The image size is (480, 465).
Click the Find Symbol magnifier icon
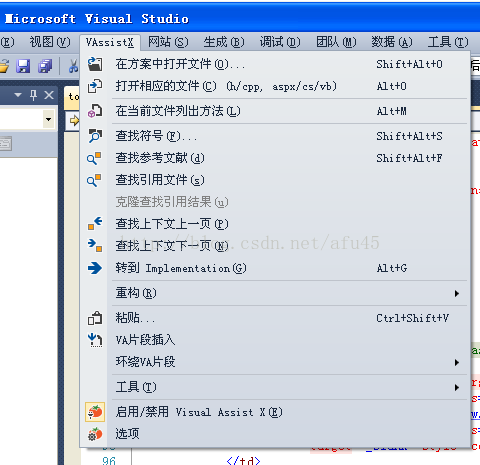point(95,136)
